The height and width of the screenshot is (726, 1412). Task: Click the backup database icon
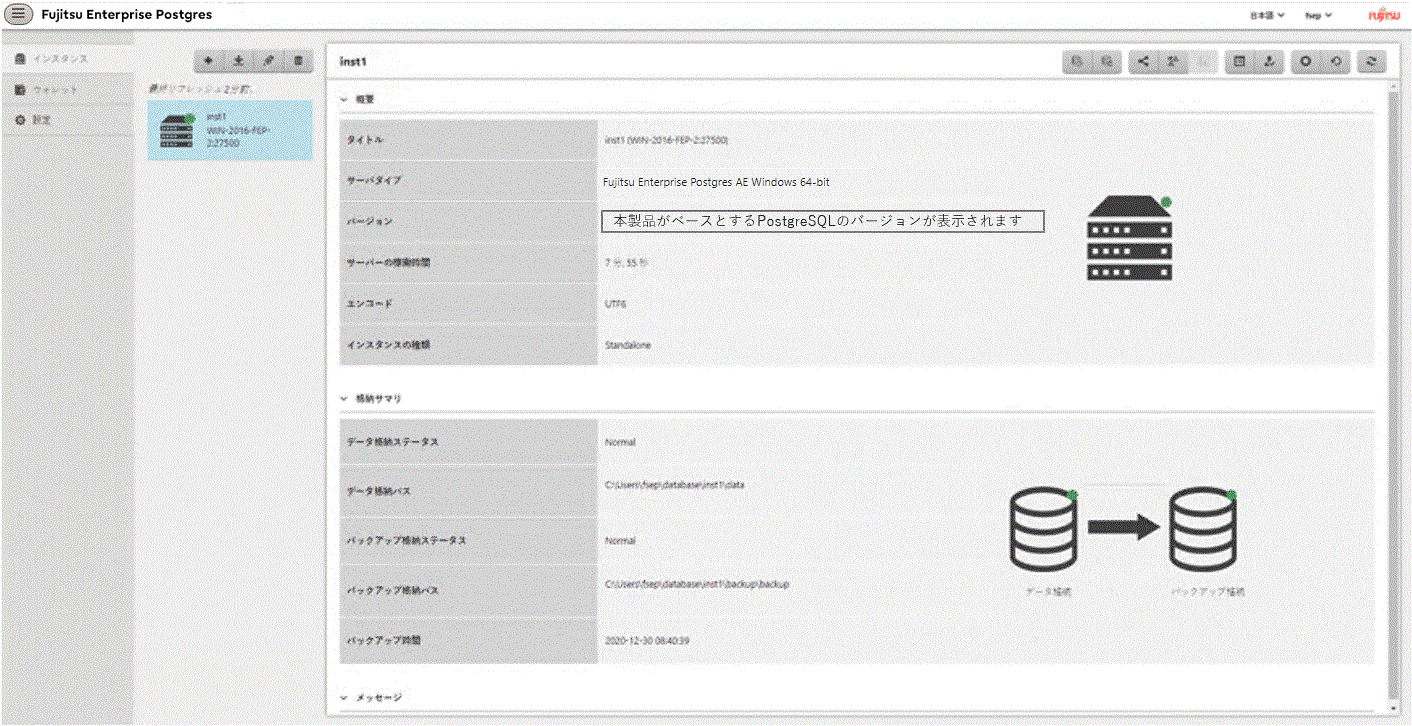pyautogui.click(x=1077, y=62)
